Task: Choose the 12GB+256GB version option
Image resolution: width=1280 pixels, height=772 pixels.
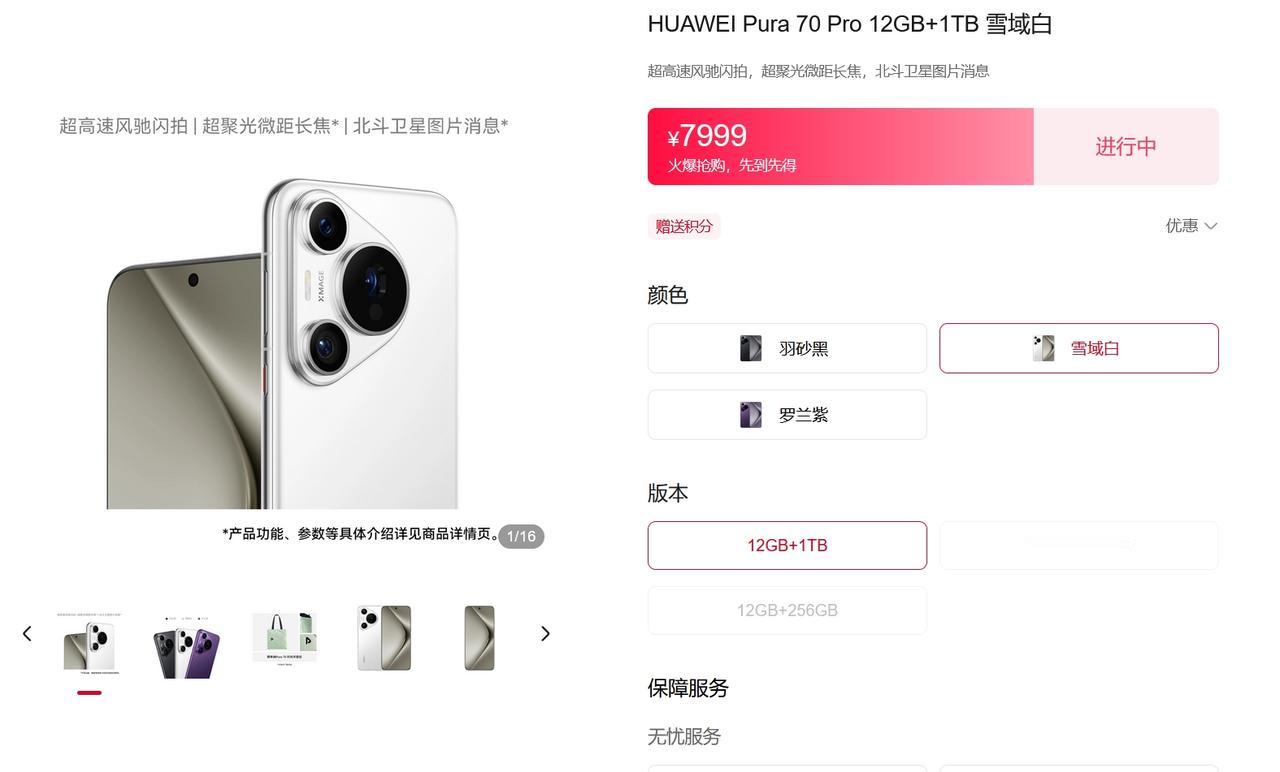Action: pos(787,610)
